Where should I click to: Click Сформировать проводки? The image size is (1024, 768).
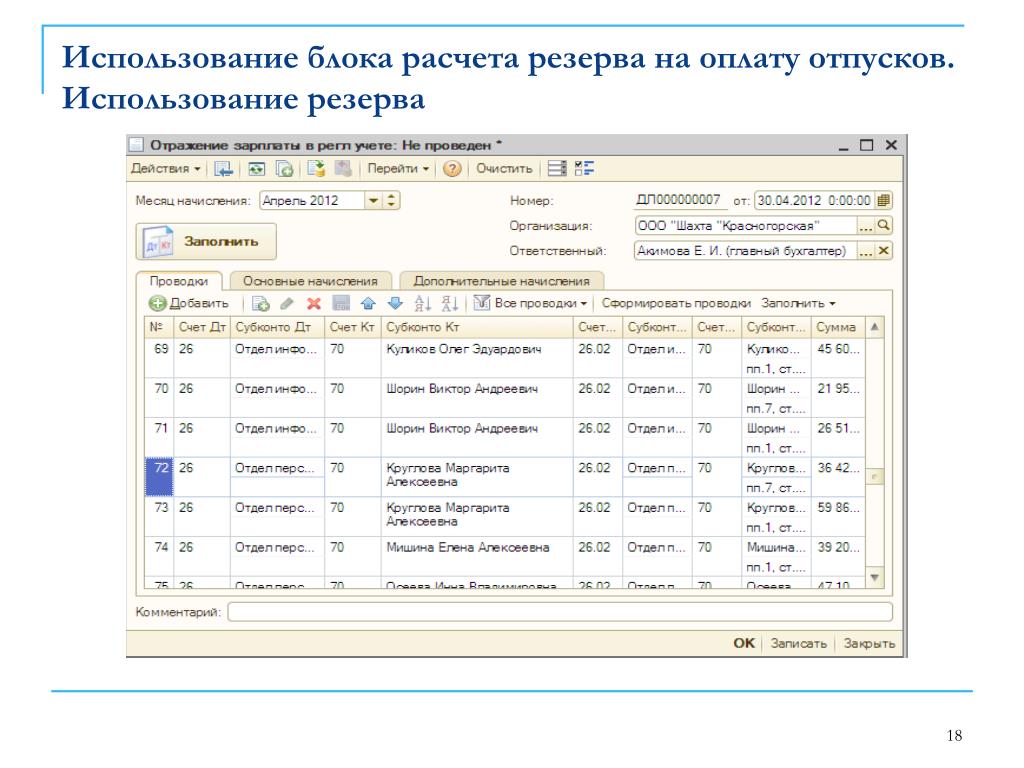click(676, 303)
